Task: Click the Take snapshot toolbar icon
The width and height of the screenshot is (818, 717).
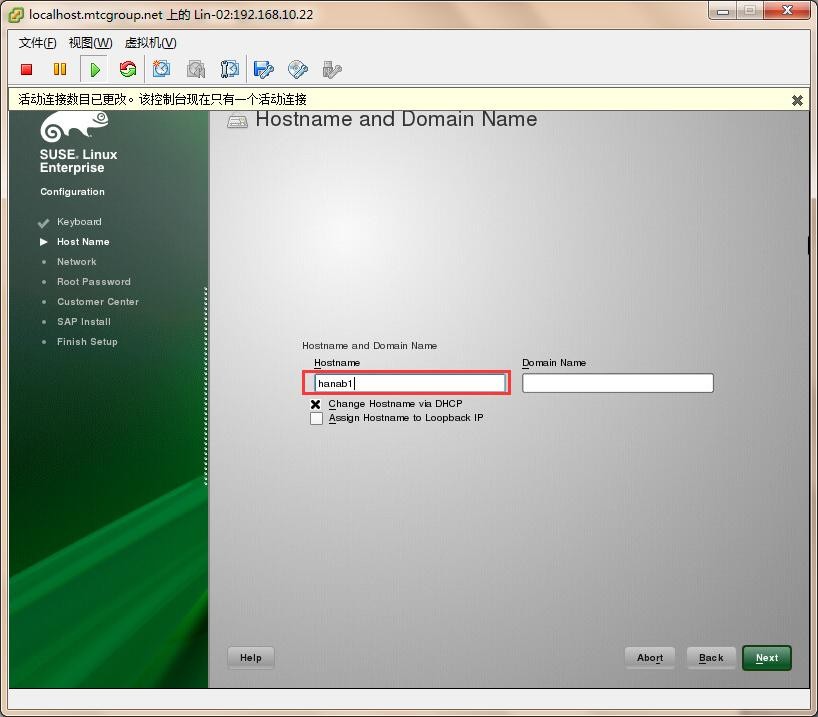Action: 161,69
